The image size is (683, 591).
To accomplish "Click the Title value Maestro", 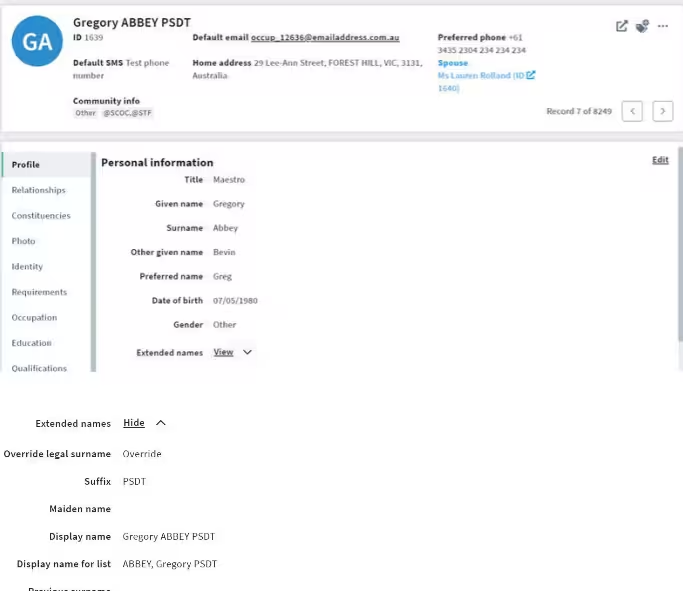I will (229, 179).
